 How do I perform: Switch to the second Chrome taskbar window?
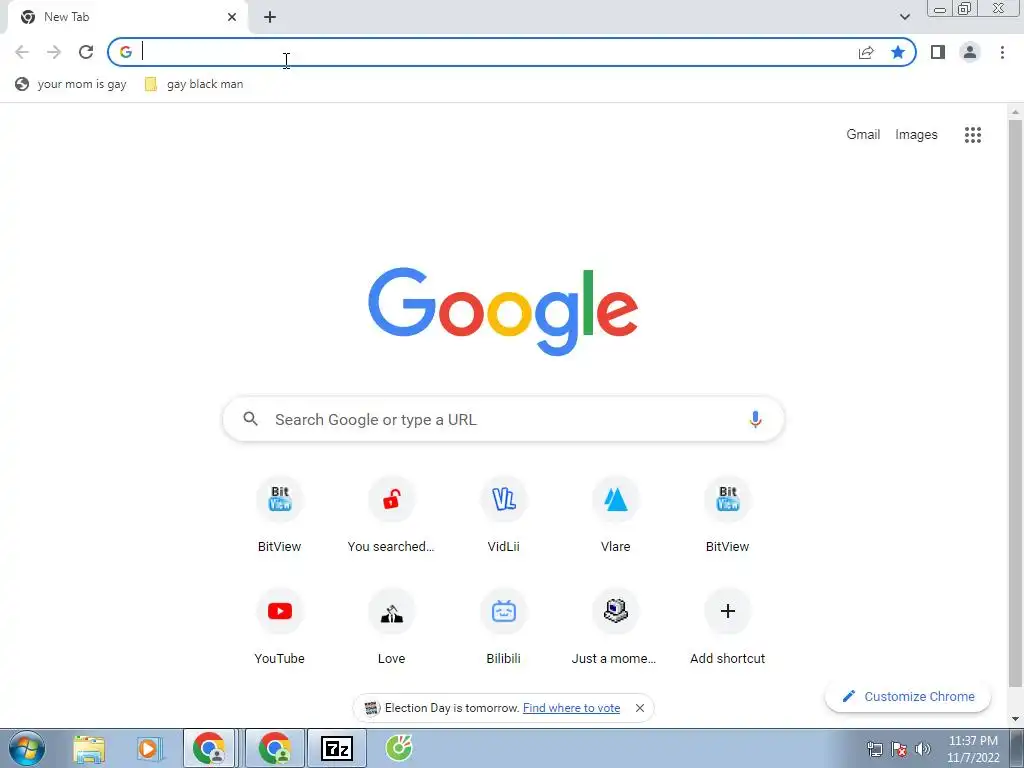tap(275, 748)
